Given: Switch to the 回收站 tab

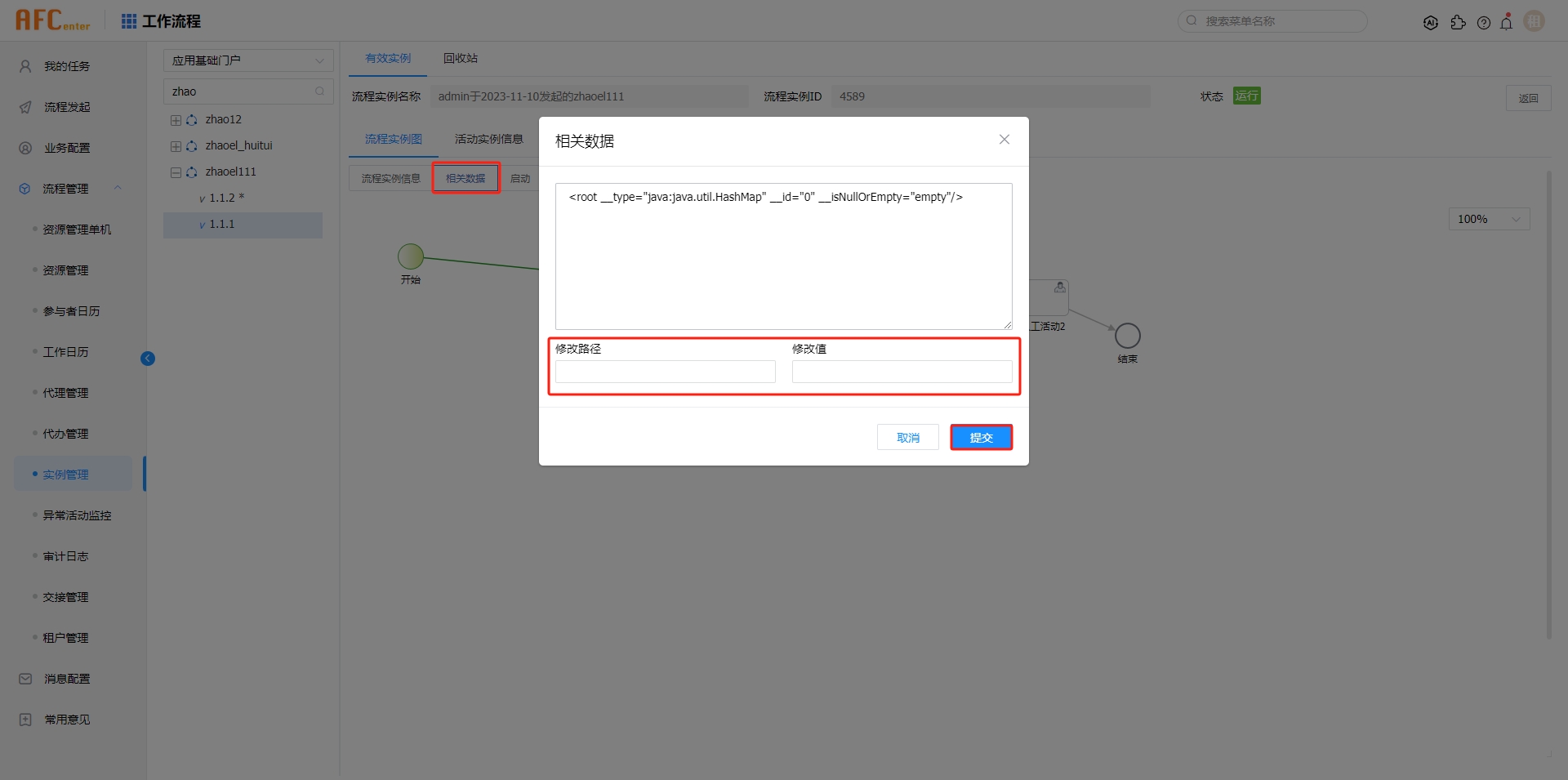Looking at the screenshot, I should [x=461, y=59].
